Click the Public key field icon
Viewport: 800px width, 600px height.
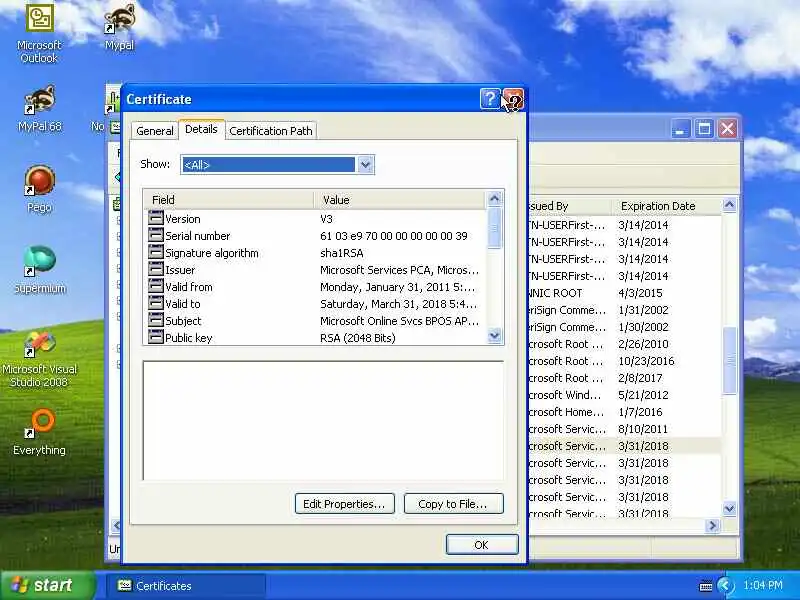tap(156, 337)
